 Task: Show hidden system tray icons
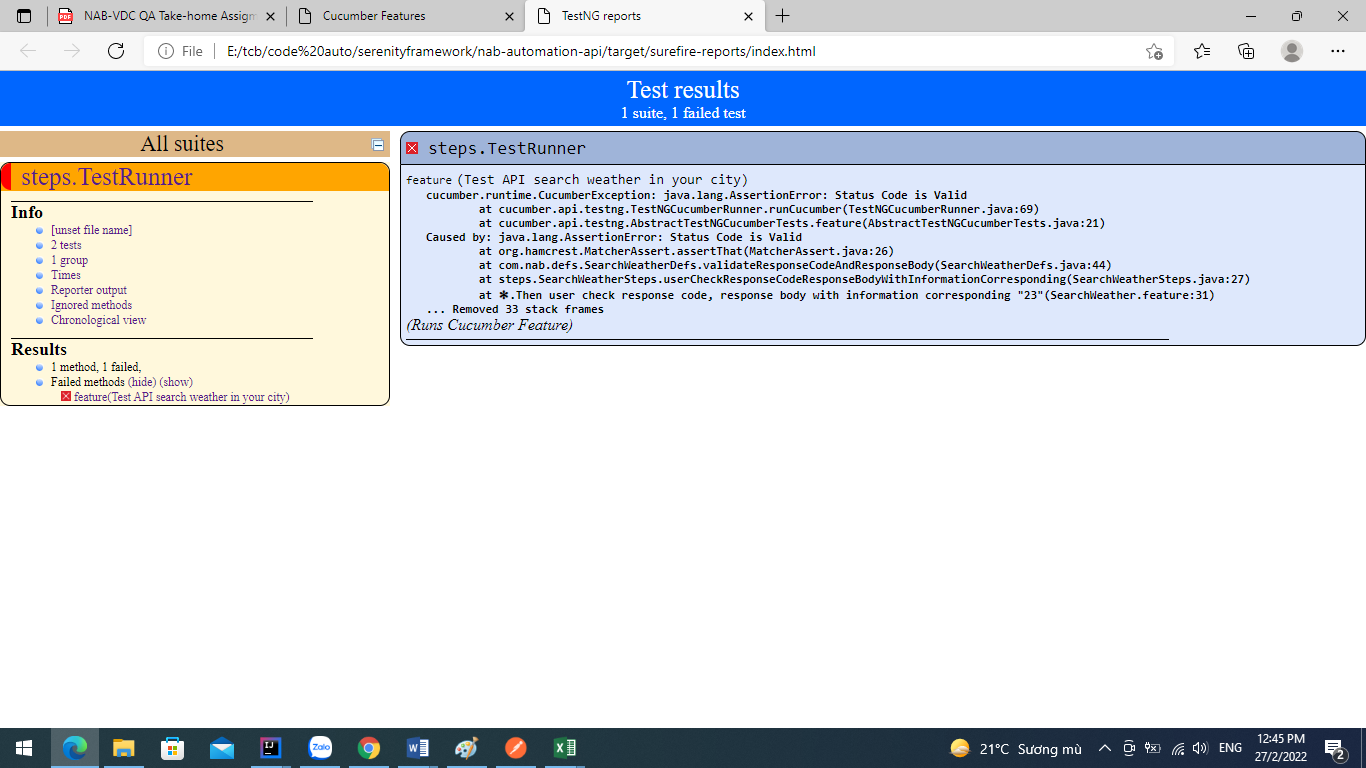click(x=1105, y=748)
